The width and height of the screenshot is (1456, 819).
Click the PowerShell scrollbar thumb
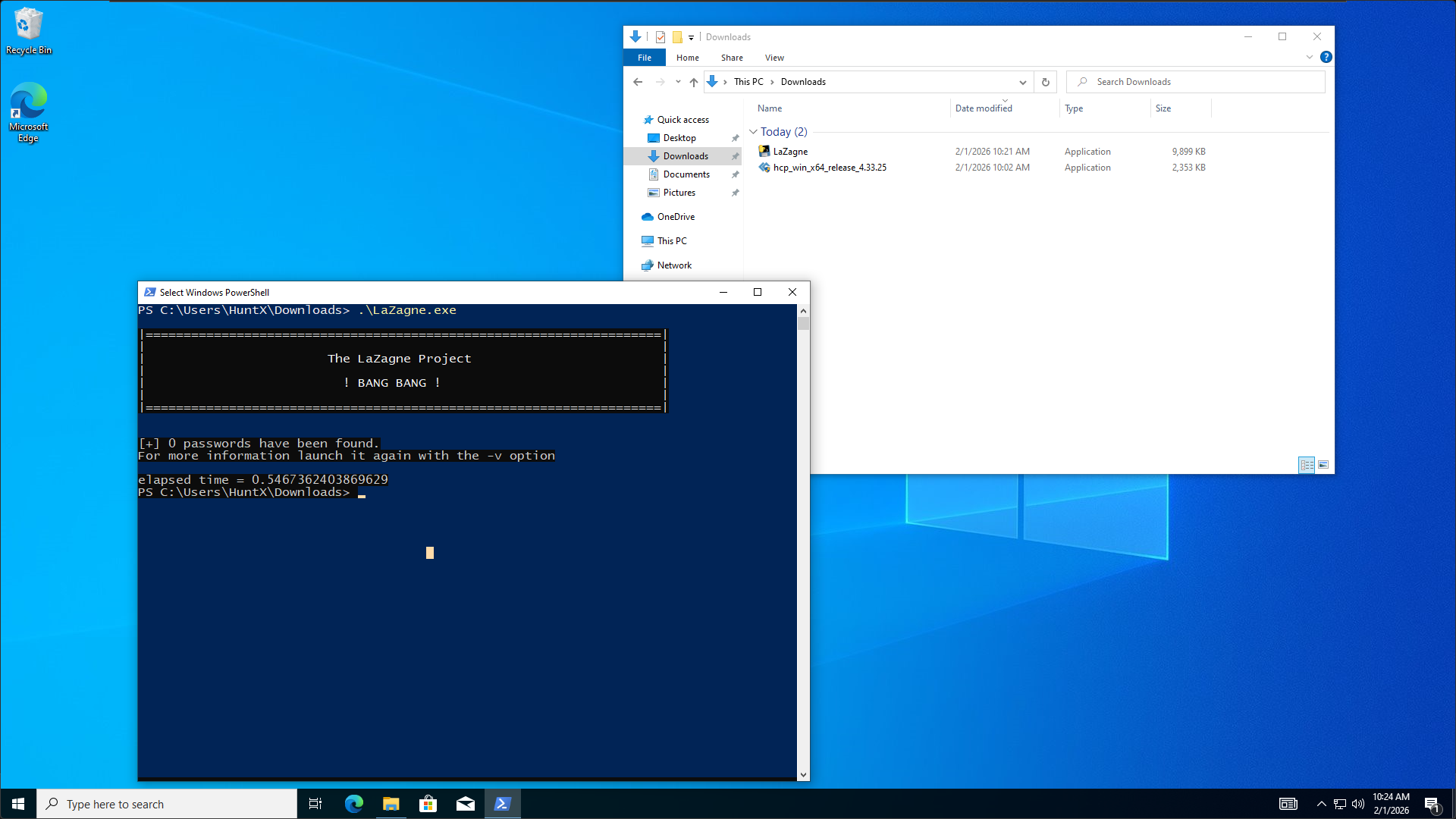tap(803, 324)
